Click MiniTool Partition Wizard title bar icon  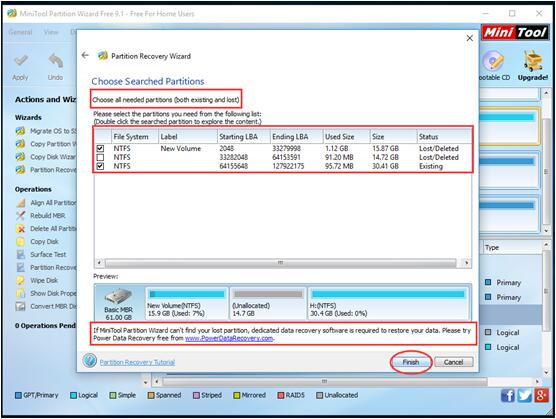click(12, 13)
